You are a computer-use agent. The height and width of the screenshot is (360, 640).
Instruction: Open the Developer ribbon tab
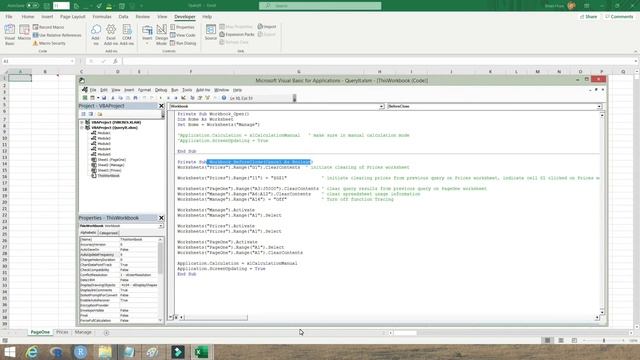[x=184, y=17]
